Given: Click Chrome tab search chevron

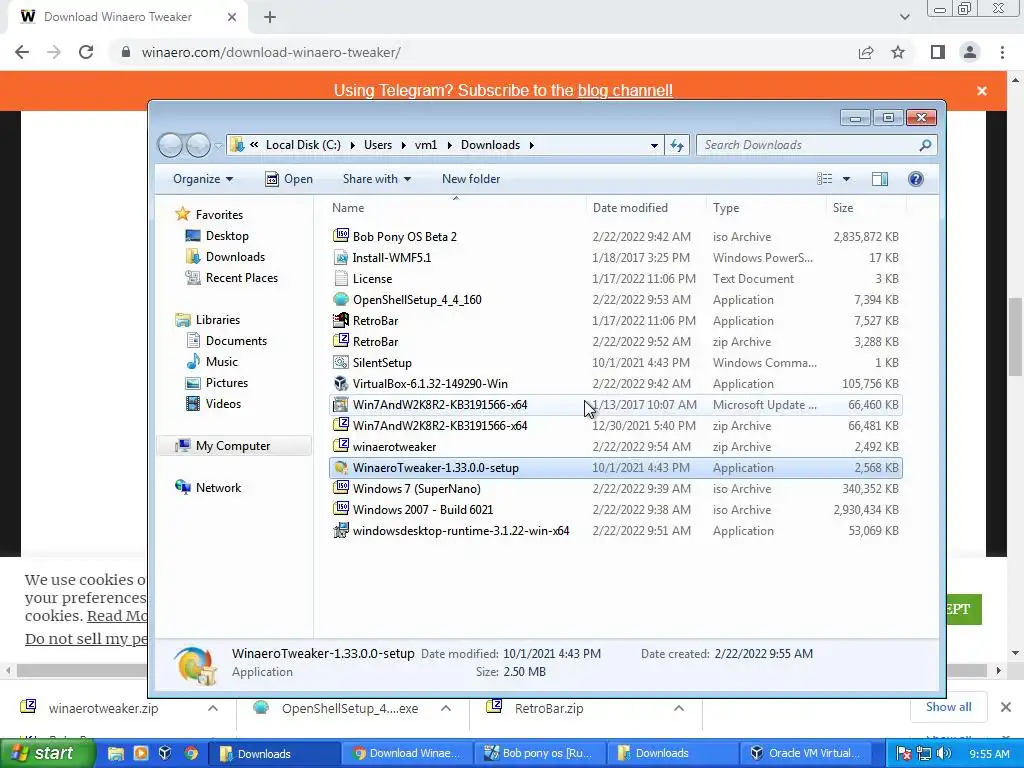Looking at the screenshot, I should pyautogui.click(x=904, y=17).
